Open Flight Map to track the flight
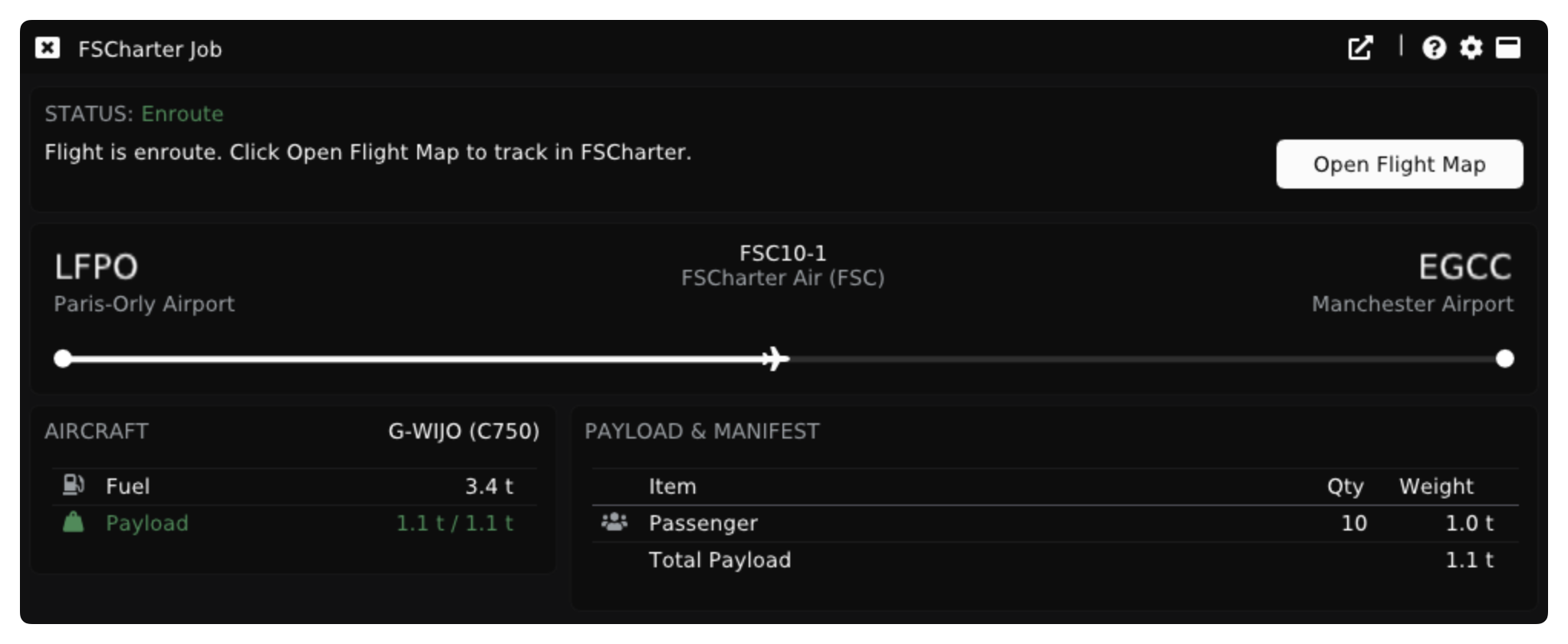Viewport: 1568px width, 644px height. 1398,163
